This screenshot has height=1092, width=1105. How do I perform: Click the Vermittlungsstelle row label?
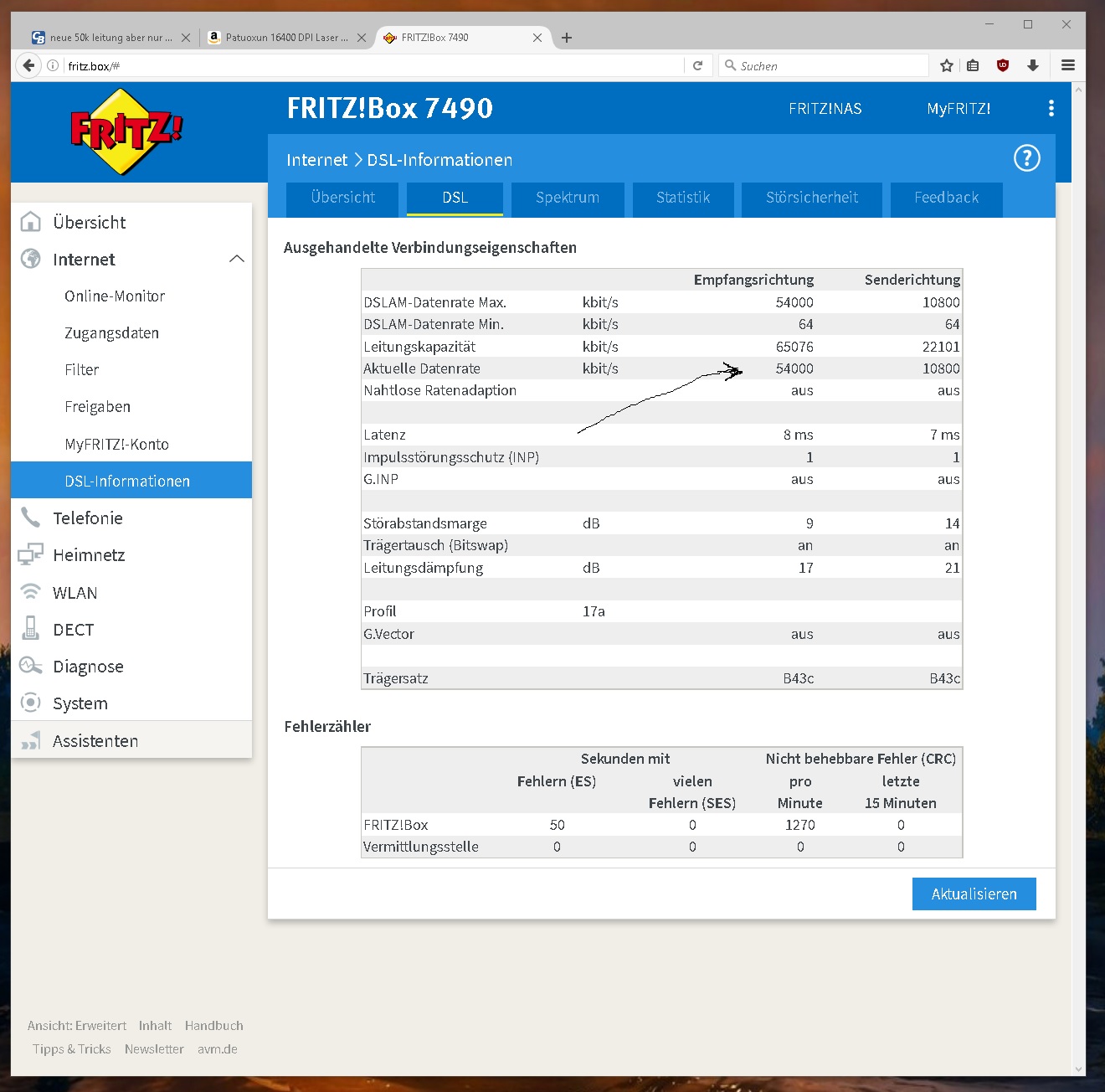pos(421,847)
